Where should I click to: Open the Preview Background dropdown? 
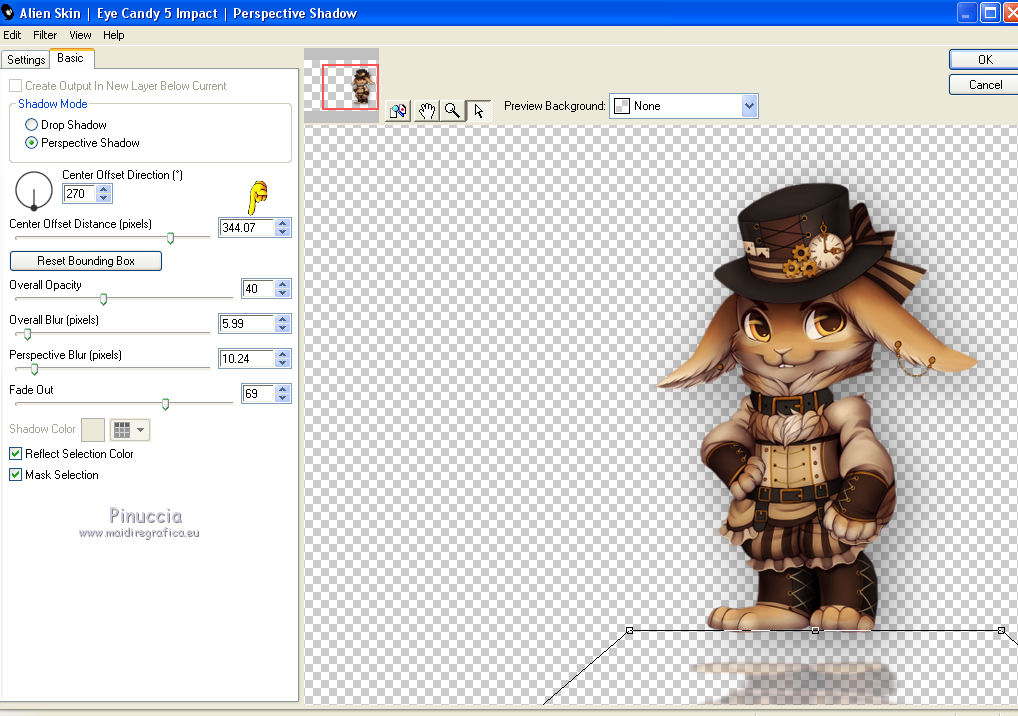(x=749, y=106)
